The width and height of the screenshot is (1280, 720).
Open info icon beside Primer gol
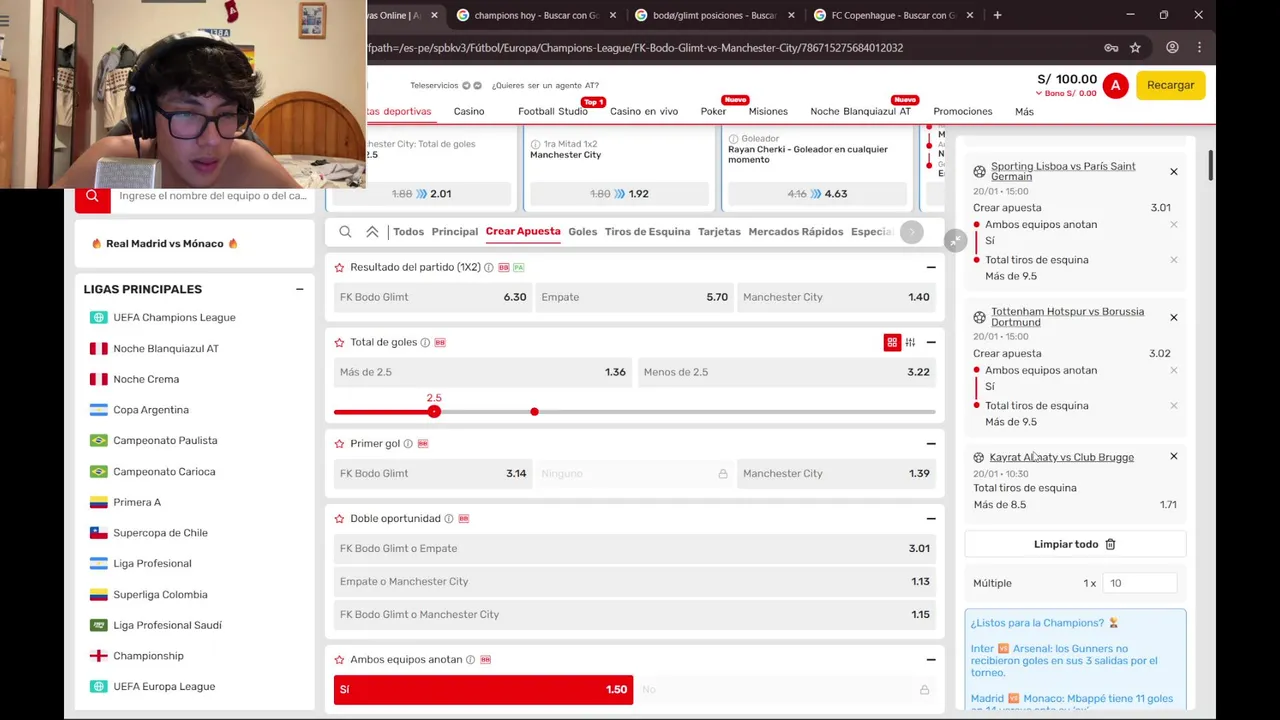[x=408, y=444]
